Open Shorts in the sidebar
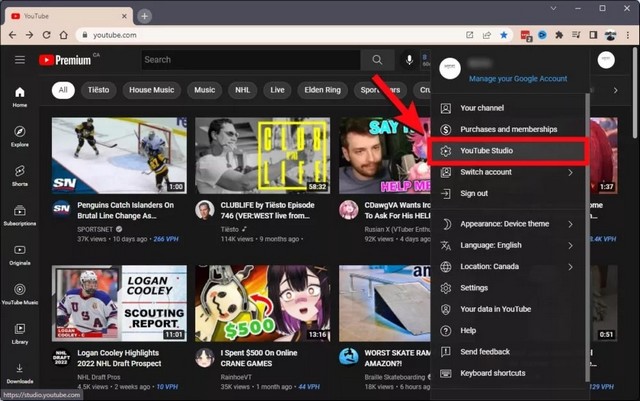This screenshot has width=640, height=401. 20,176
